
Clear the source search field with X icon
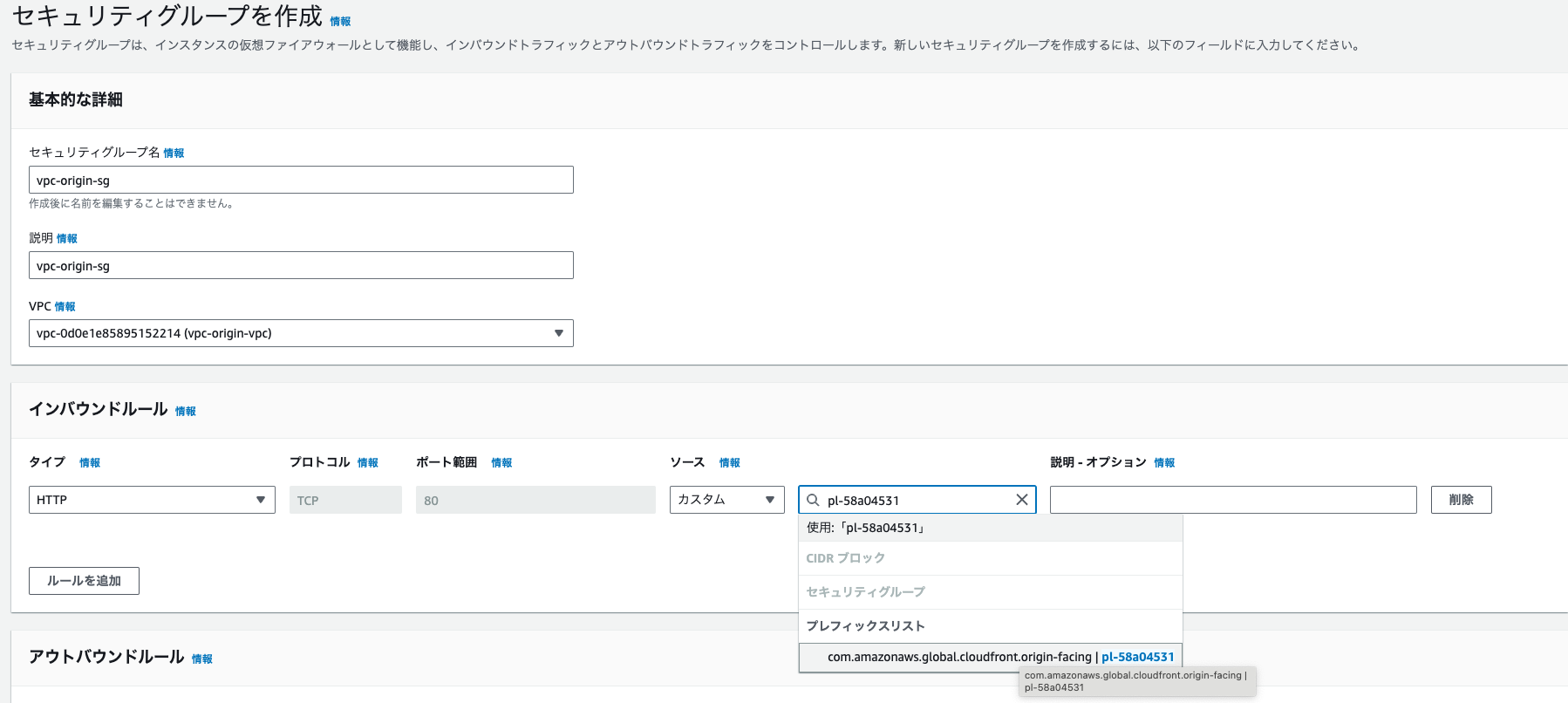(x=1021, y=500)
